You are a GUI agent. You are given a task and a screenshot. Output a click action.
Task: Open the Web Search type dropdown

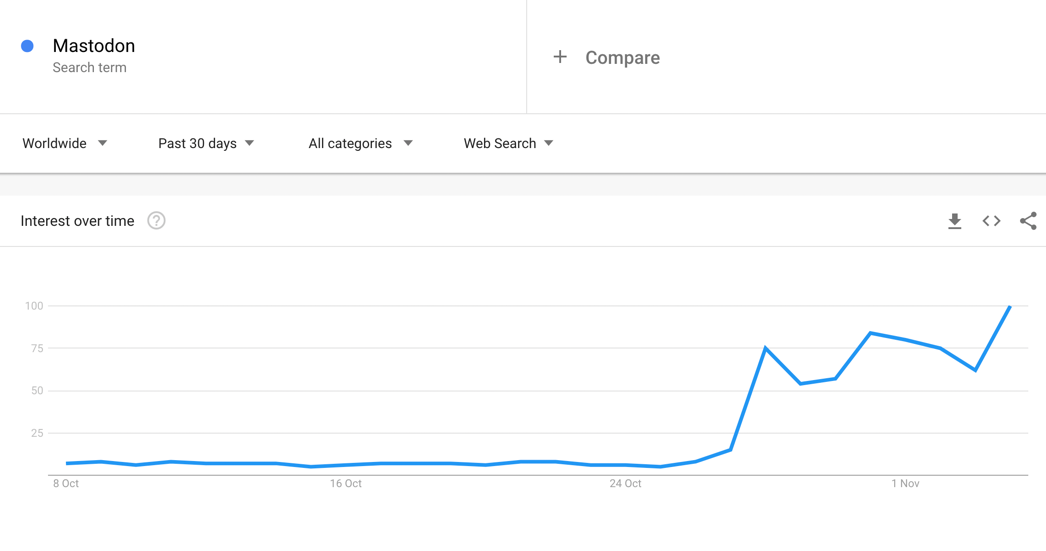tap(508, 143)
